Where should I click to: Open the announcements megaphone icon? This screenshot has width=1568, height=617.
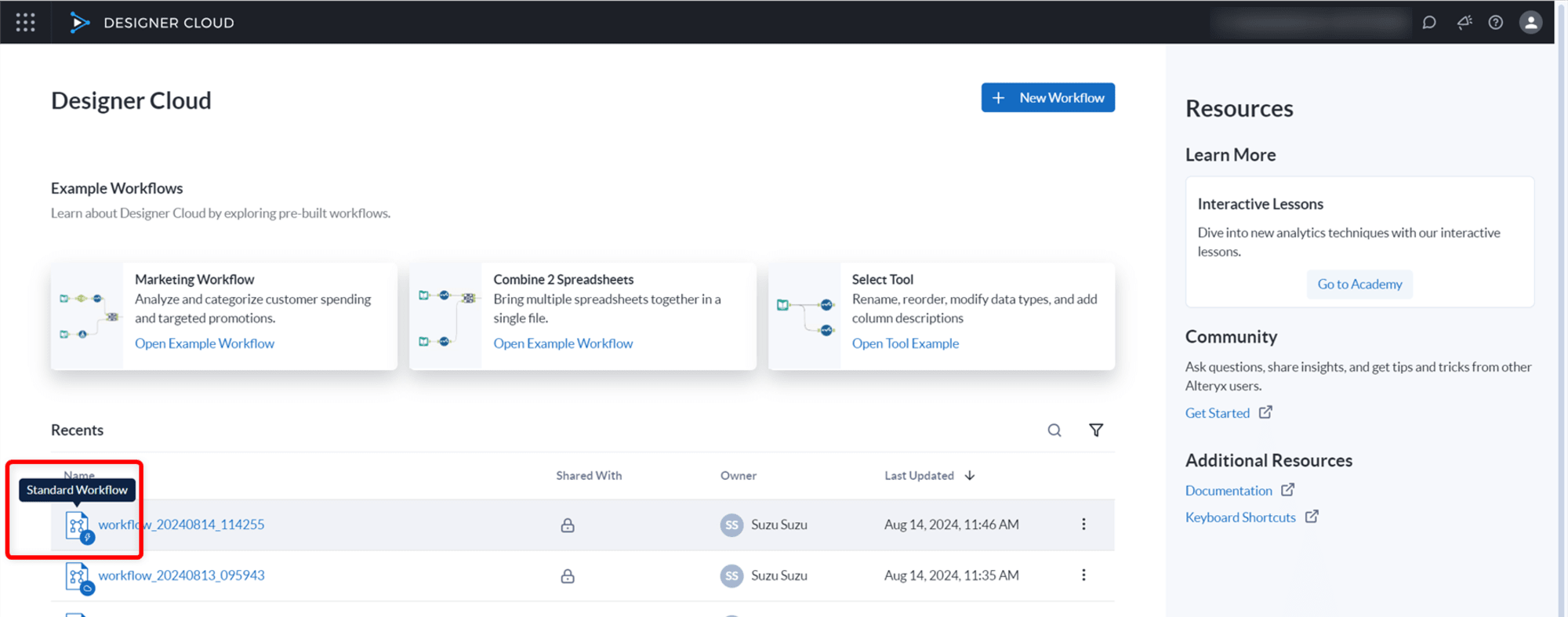1464,23
